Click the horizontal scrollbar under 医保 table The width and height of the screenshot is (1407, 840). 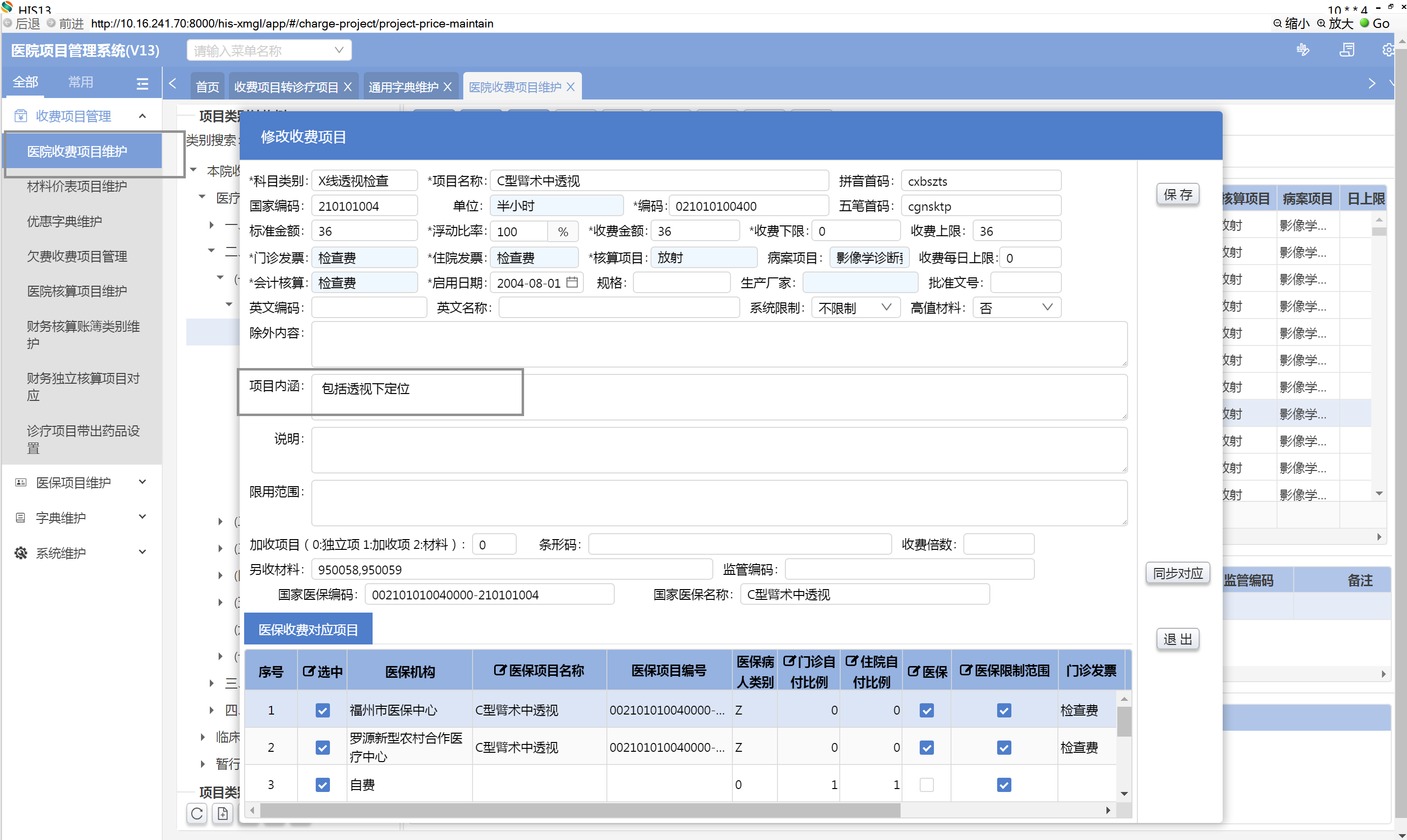(x=578, y=810)
